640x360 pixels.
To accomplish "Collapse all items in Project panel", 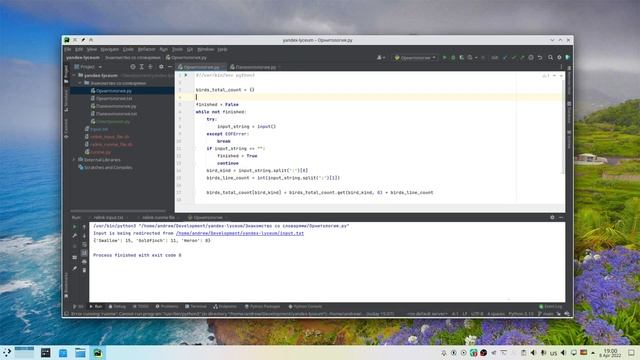I will point(150,67).
